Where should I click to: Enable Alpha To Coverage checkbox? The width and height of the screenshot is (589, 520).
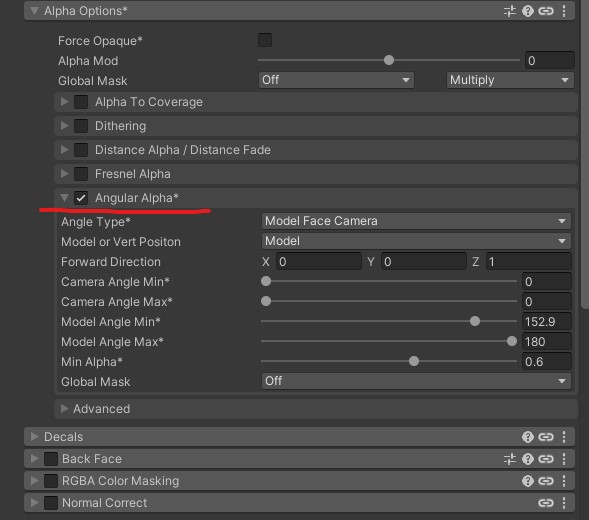point(81,102)
